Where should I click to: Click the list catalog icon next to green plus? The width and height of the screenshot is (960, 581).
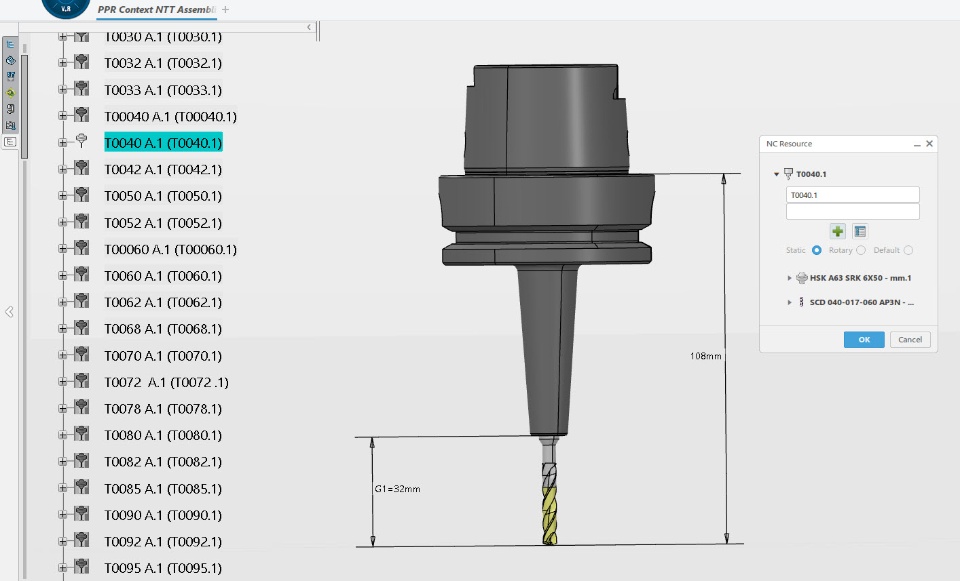[x=860, y=231]
